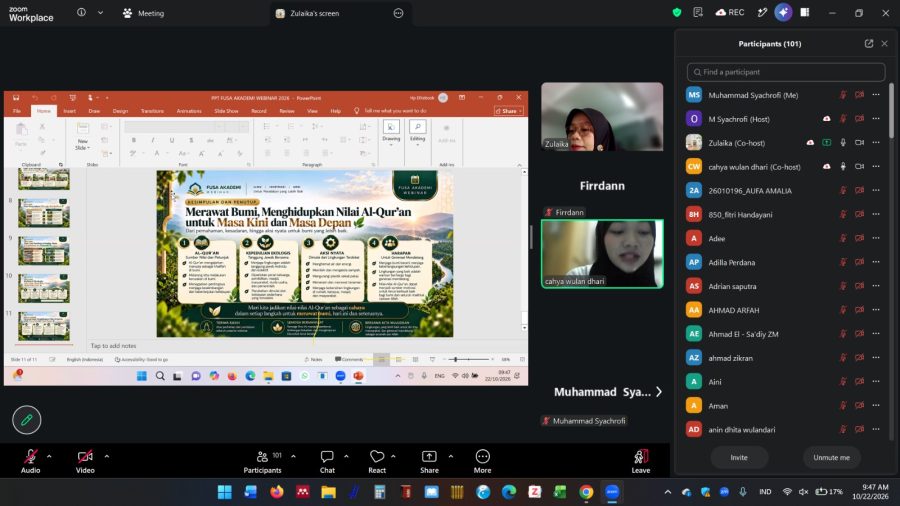Open more options for Aini row
Viewport: 900px width, 506px height.
click(876, 382)
